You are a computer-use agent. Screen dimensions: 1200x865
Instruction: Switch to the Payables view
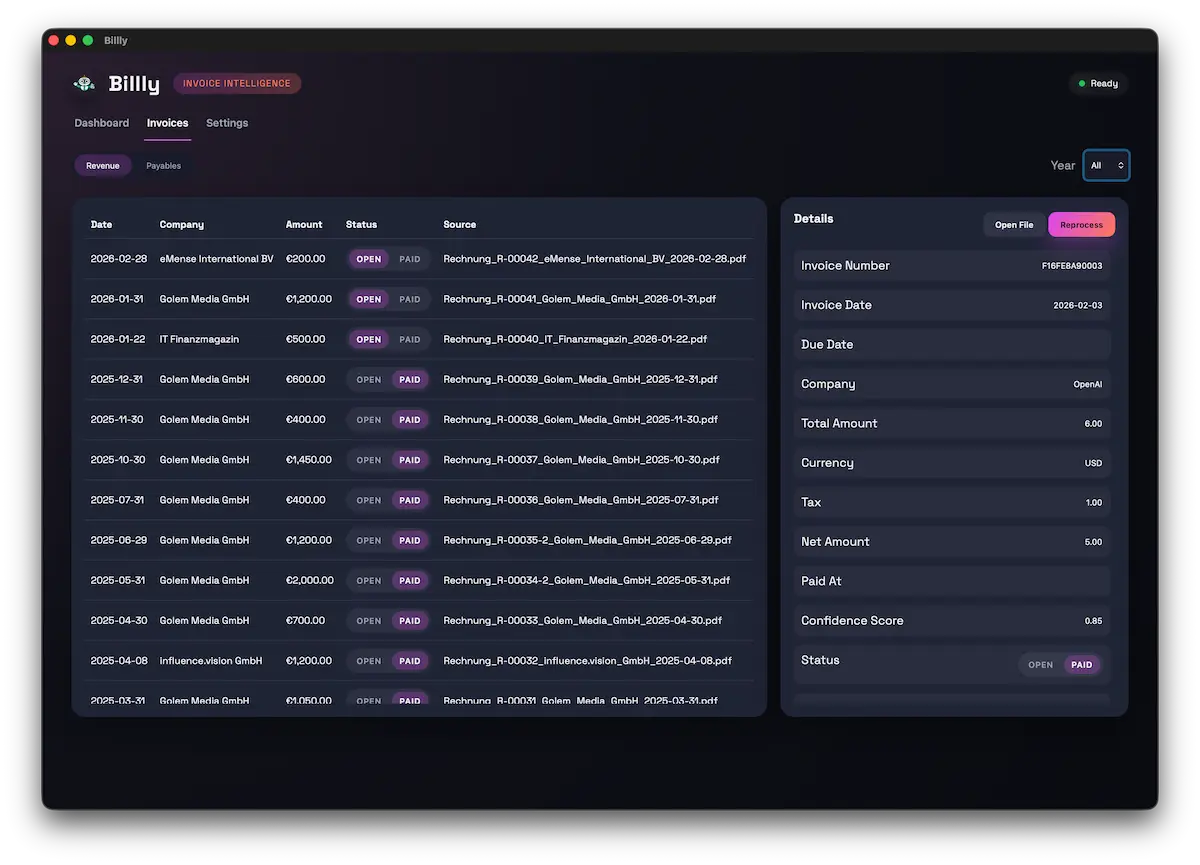click(163, 165)
